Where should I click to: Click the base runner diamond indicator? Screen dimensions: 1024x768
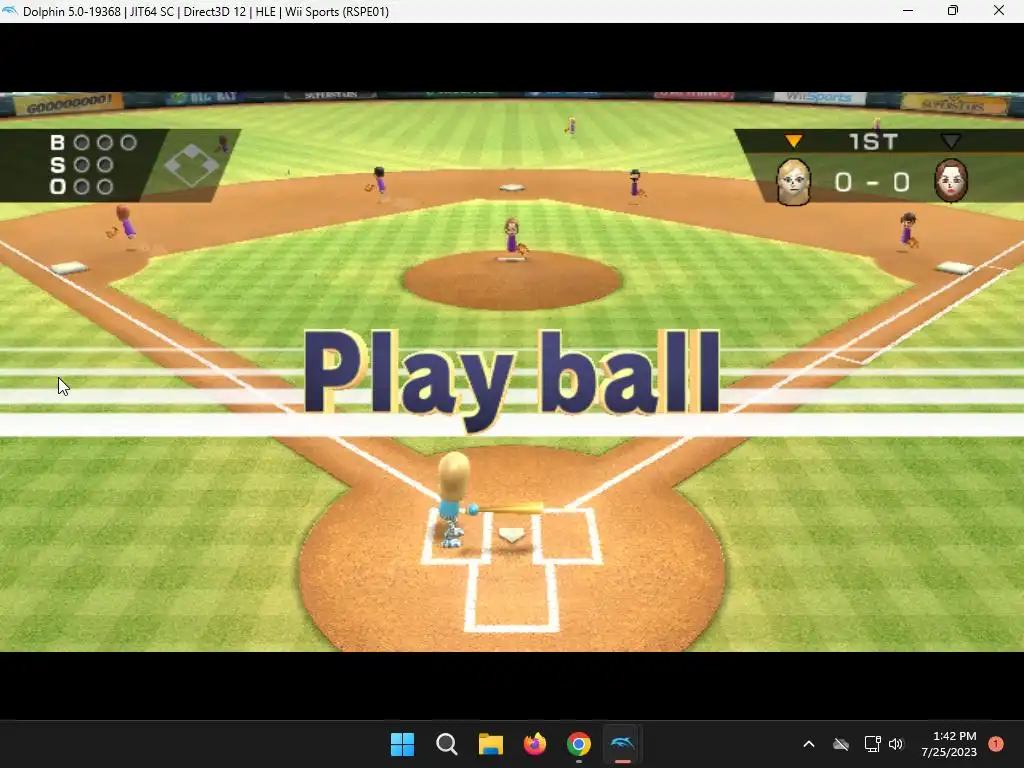[x=191, y=165]
